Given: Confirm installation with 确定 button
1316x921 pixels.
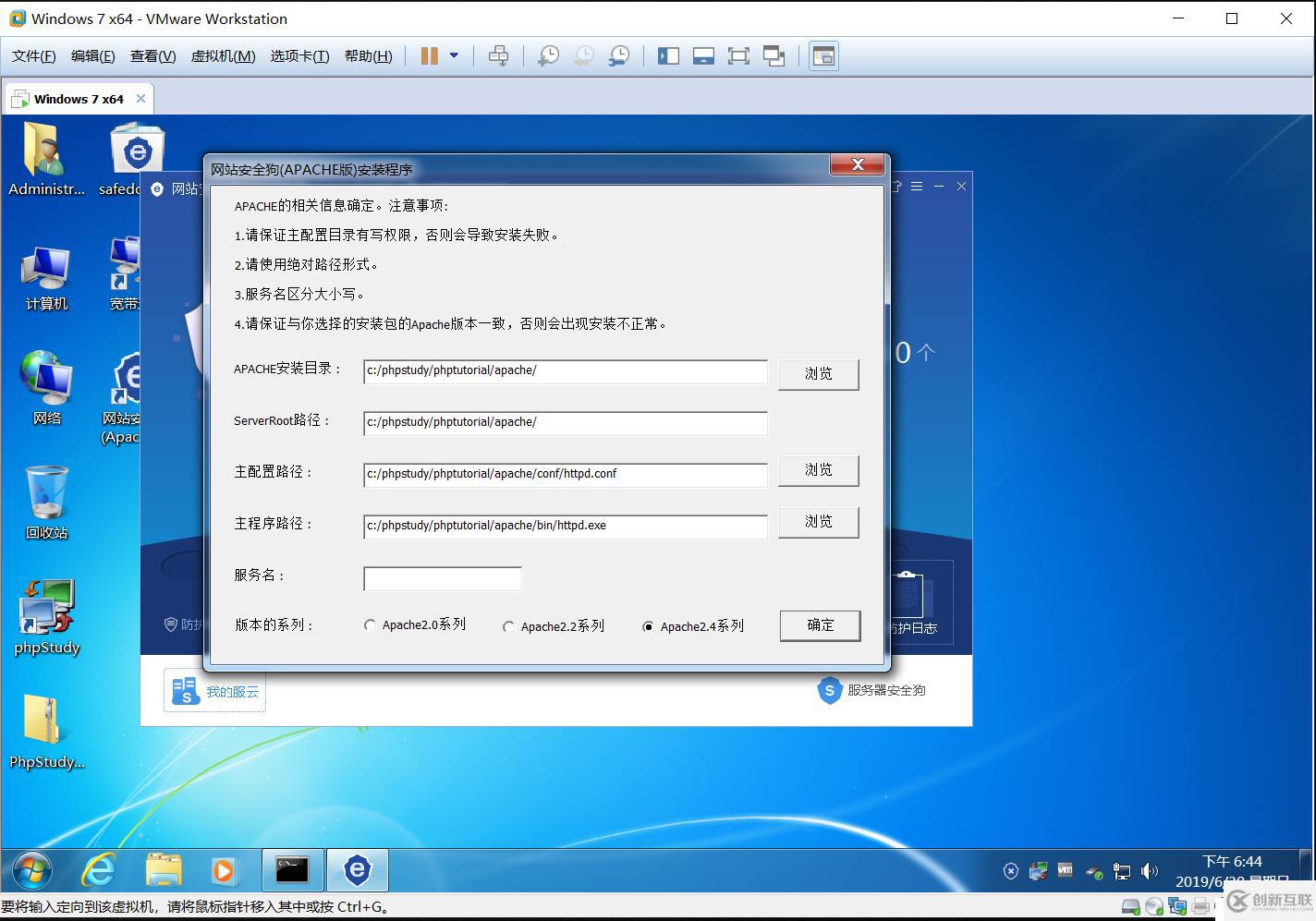Looking at the screenshot, I should (821, 625).
